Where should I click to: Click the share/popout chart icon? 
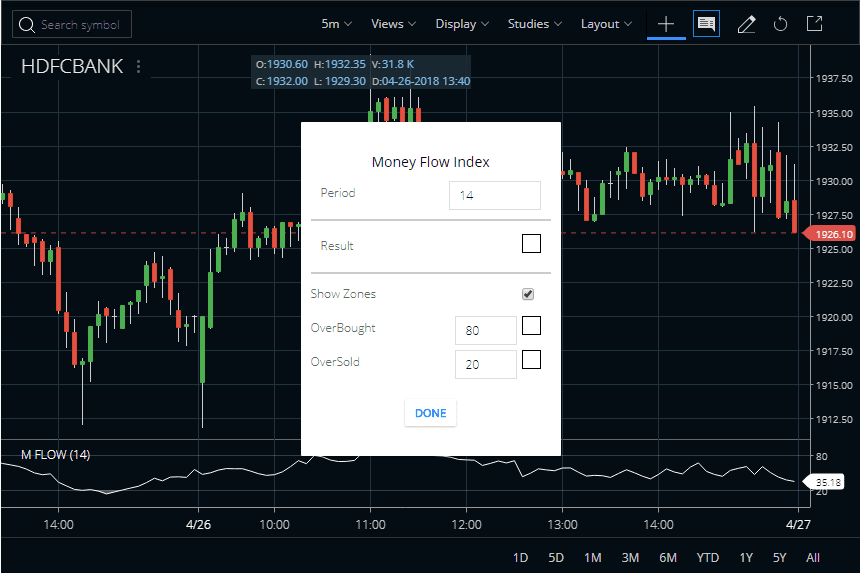[x=814, y=24]
